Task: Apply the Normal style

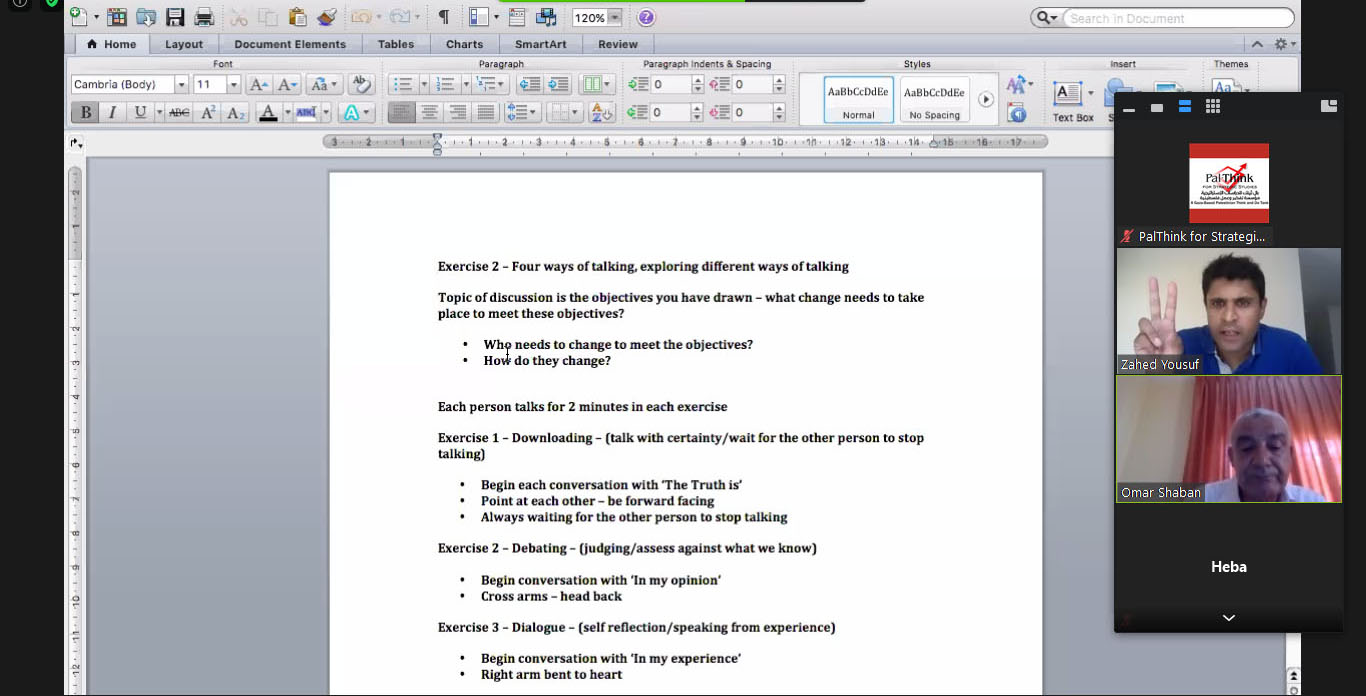Action: pyautogui.click(x=858, y=100)
